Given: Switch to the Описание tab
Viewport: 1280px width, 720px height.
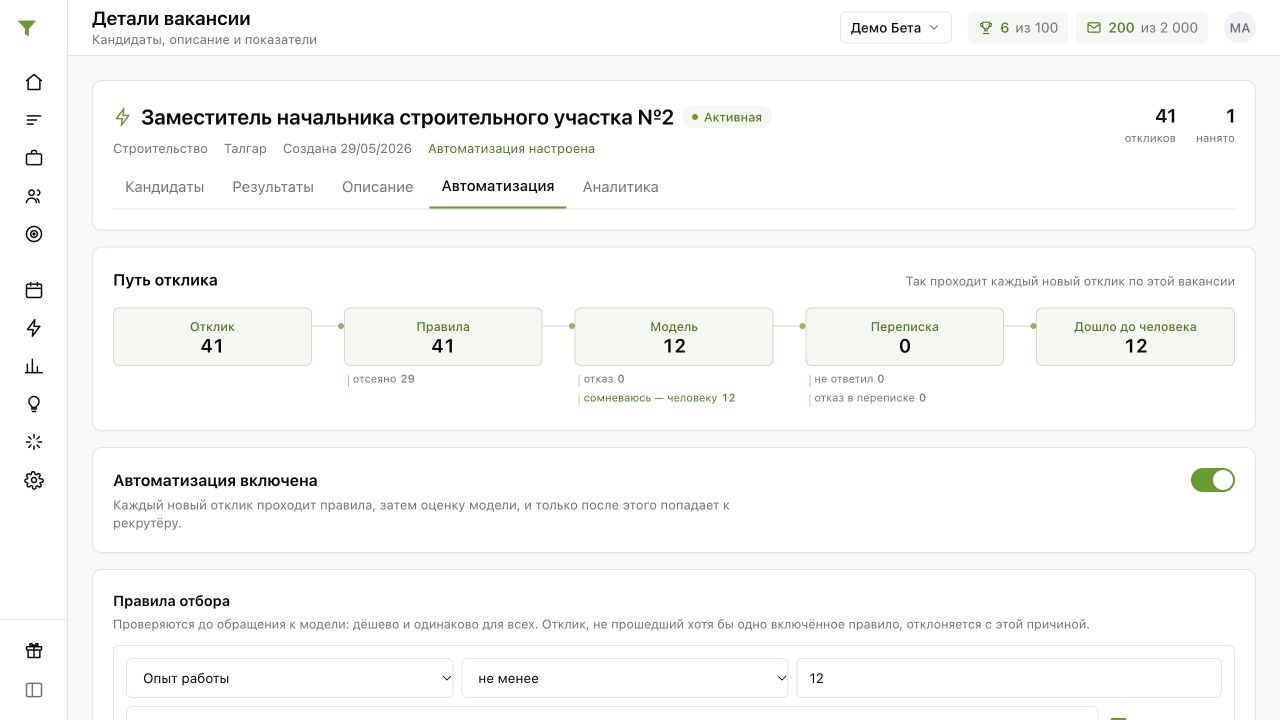Looking at the screenshot, I should [377, 187].
